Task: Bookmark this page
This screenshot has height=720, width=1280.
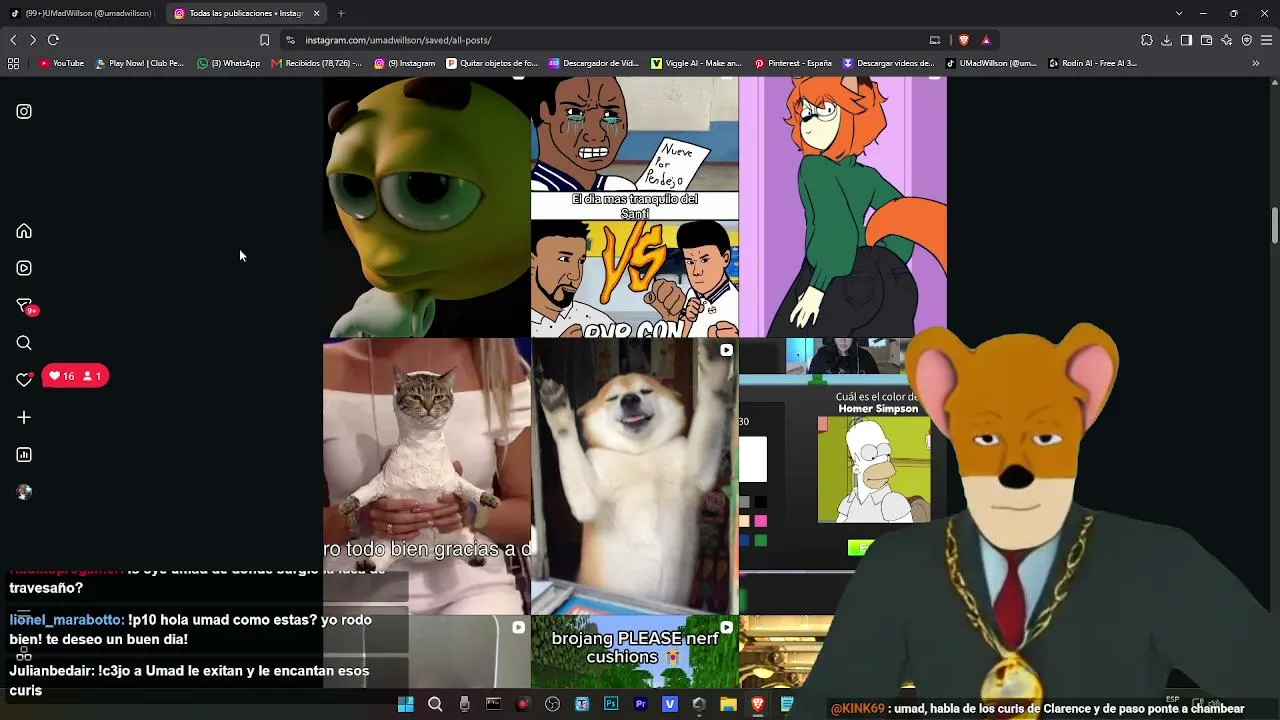Action: pos(264,40)
